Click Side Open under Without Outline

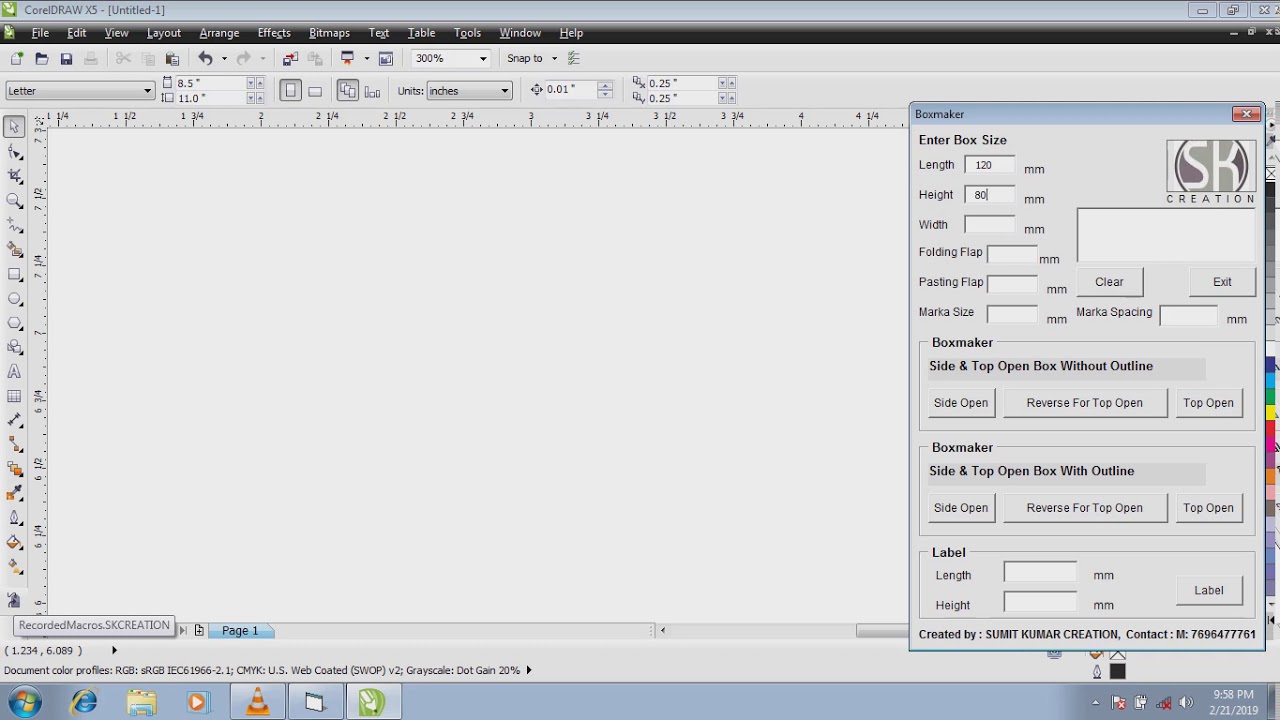pyautogui.click(x=960, y=403)
